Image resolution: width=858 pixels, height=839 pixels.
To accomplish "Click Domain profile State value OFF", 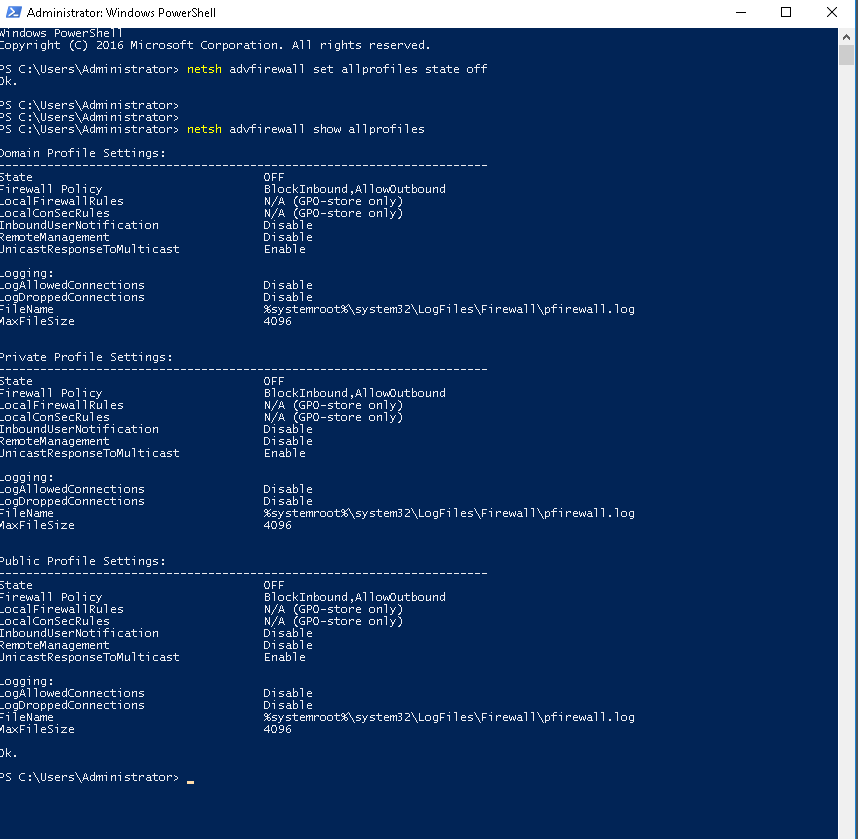I will (x=274, y=177).
